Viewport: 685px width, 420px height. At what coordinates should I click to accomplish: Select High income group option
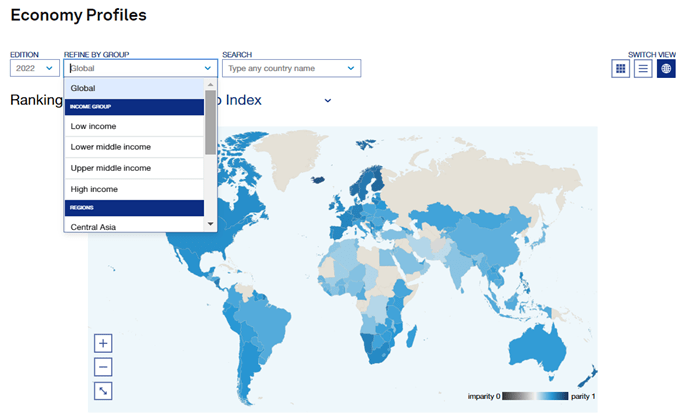(134, 189)
